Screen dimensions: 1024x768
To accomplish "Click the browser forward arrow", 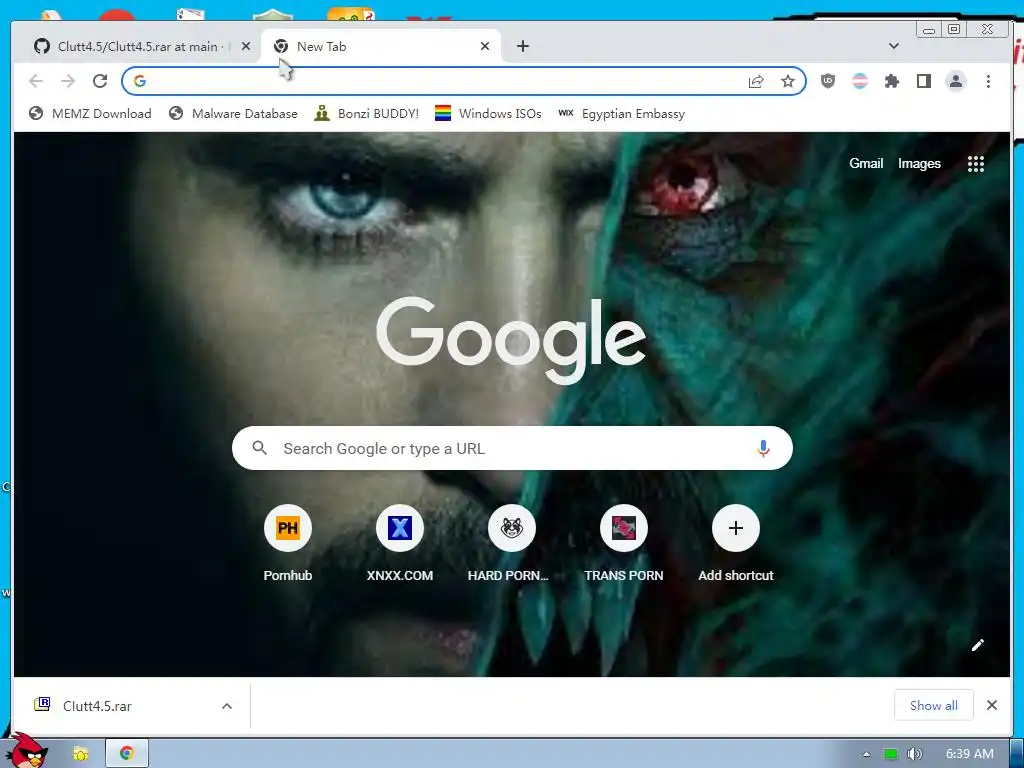I will point(68,81).
